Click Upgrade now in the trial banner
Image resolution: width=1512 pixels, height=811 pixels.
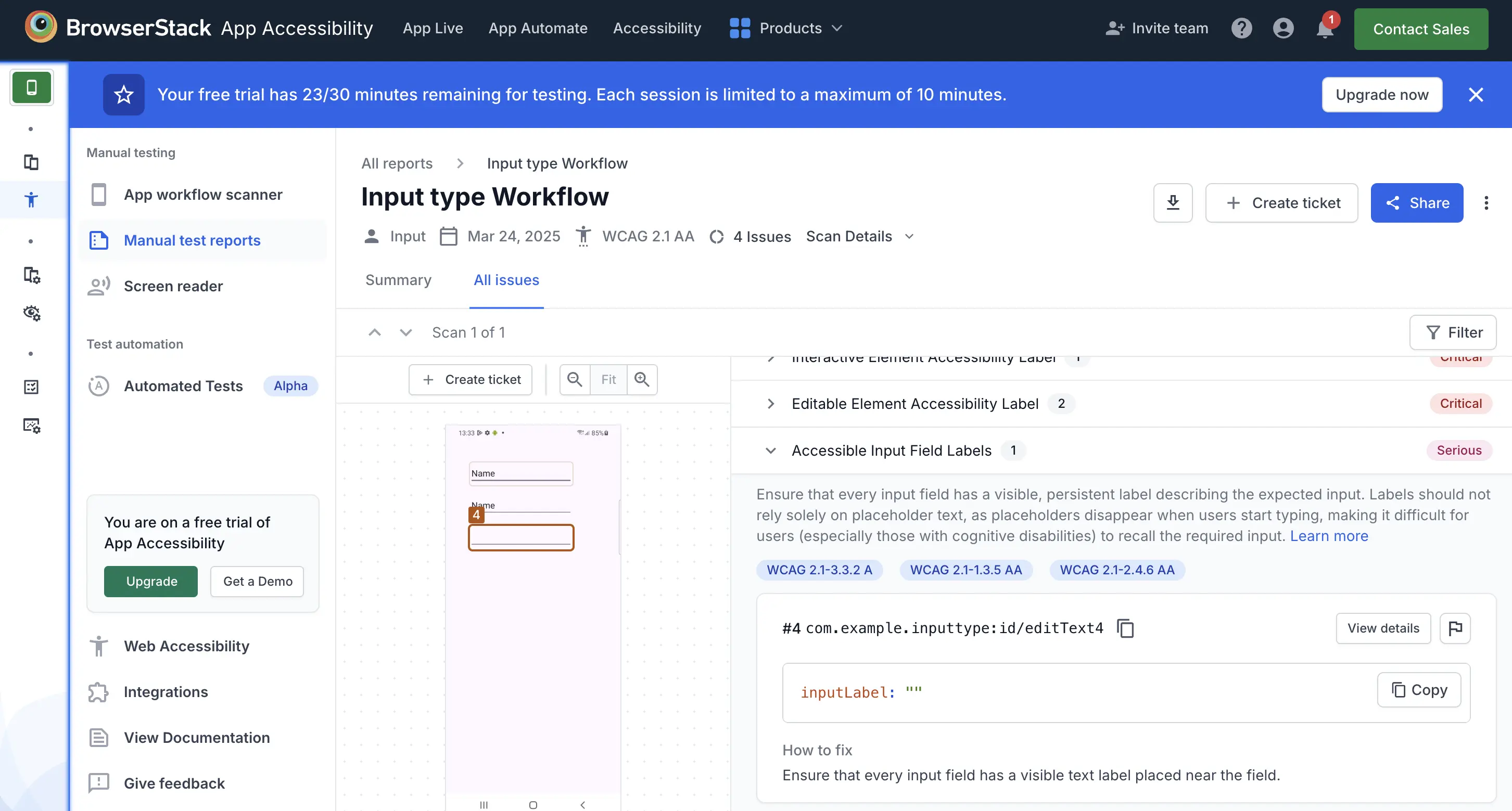coord(1382,94)
